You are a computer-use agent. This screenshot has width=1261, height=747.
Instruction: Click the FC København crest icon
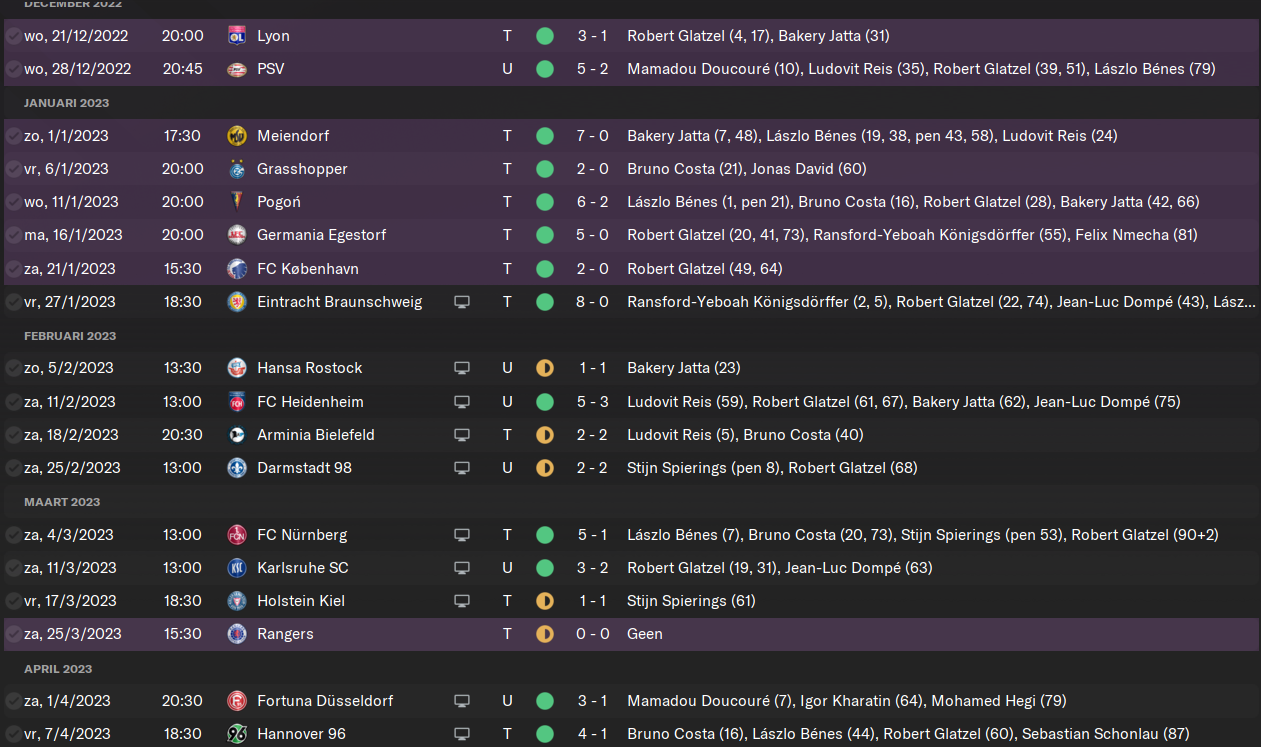click(237, 269)
